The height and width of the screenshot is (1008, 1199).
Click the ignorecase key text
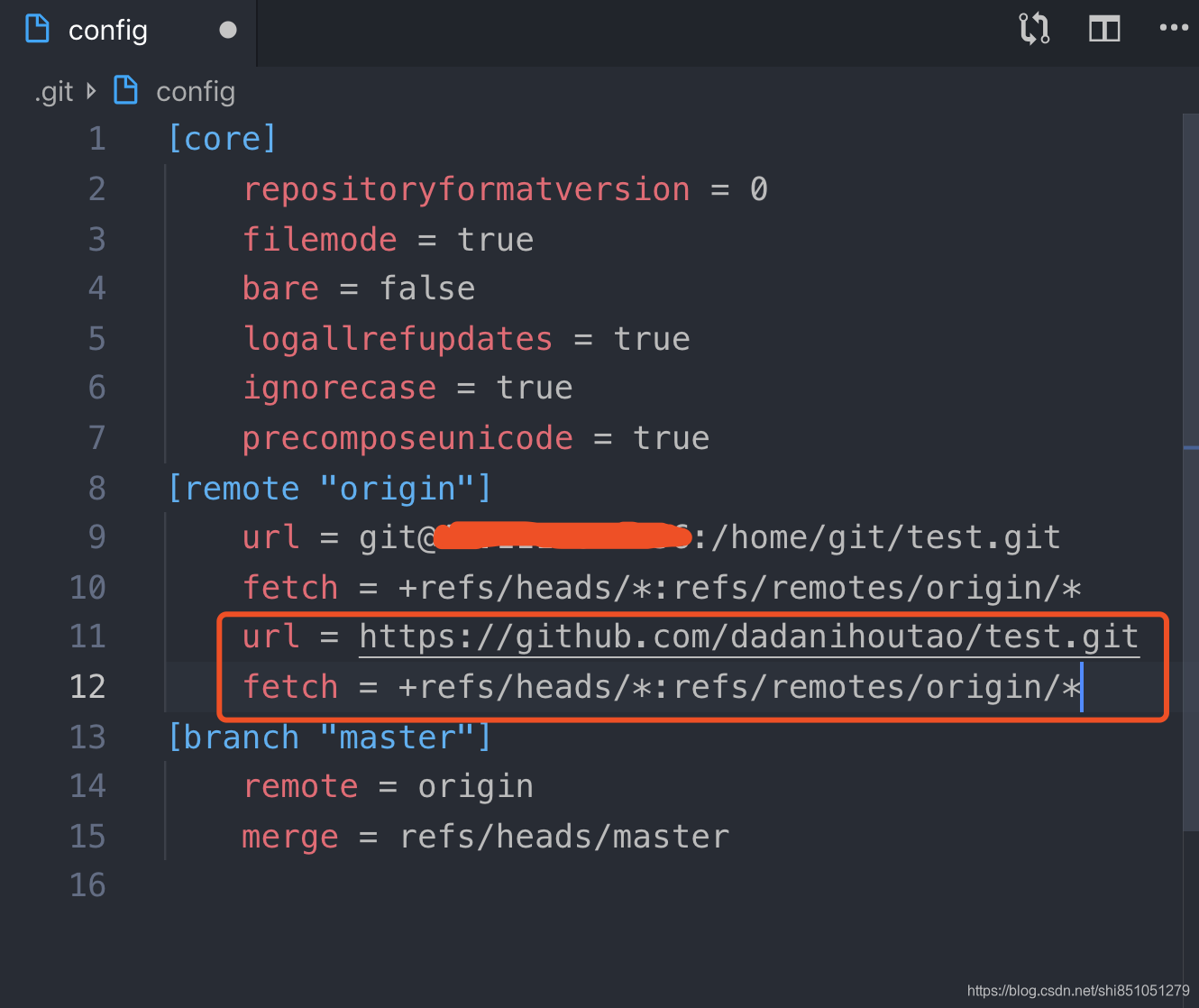coord(339,388)
